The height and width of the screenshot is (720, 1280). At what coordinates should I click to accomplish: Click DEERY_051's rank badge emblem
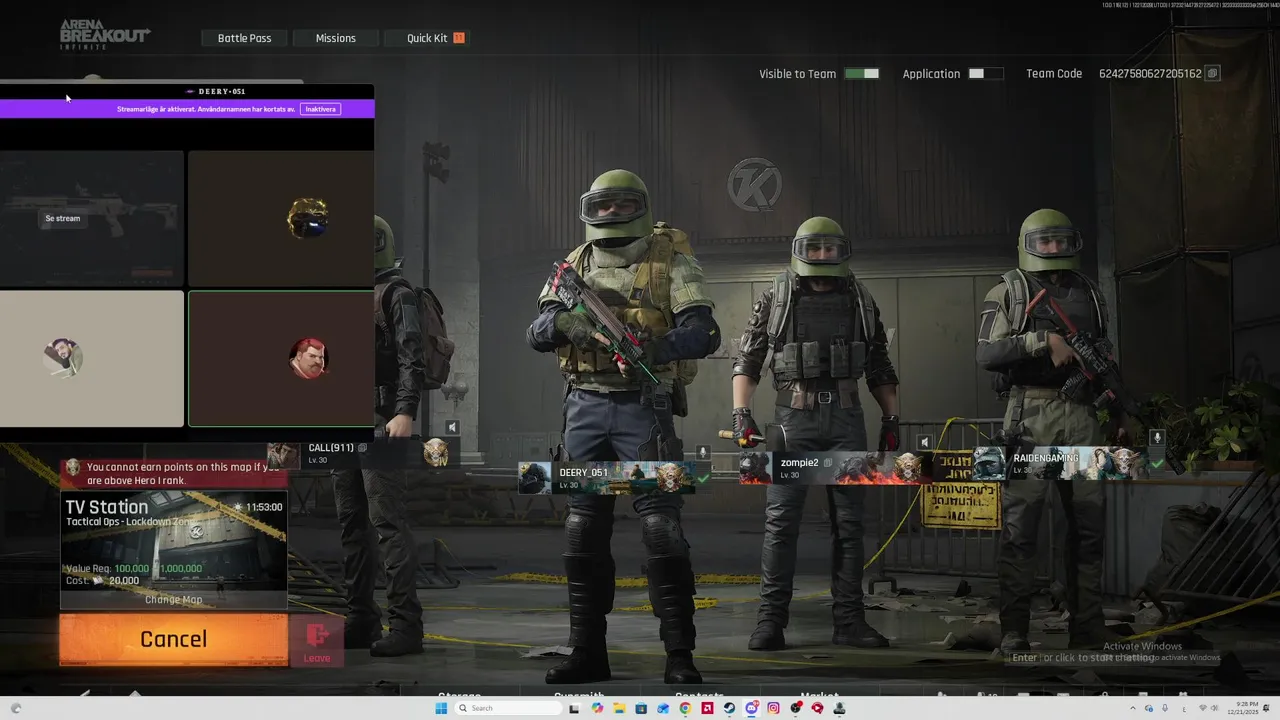(669, 477)
